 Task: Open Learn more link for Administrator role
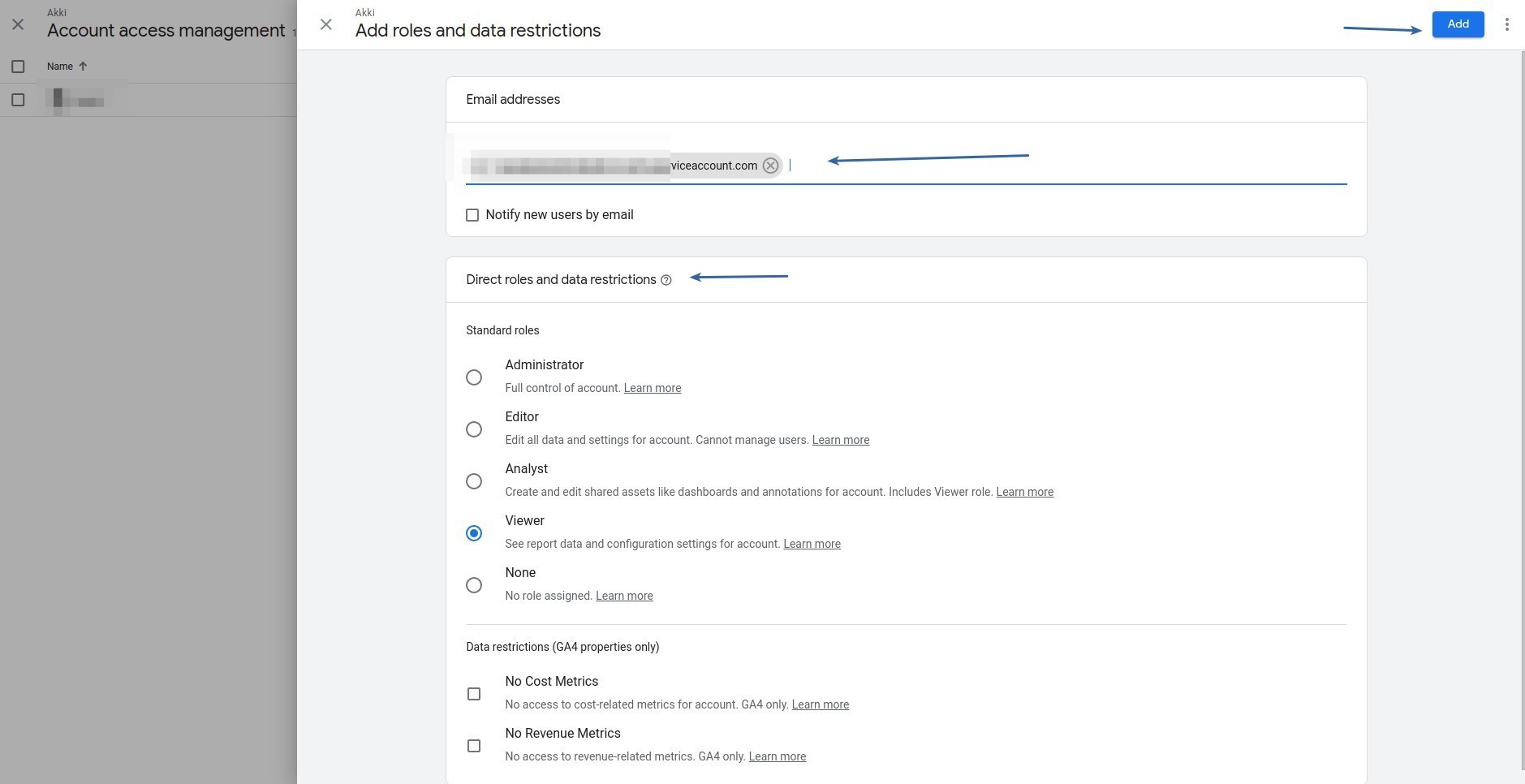[x=652, y=388]
